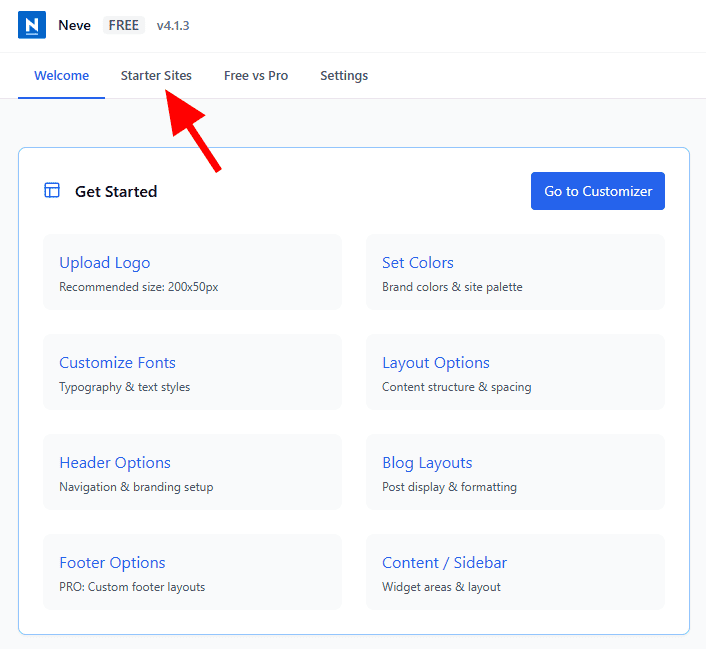The height and width of the screenshot is (649, 706).
Task: Click the Neve logo icon
Action: point(32,25)
